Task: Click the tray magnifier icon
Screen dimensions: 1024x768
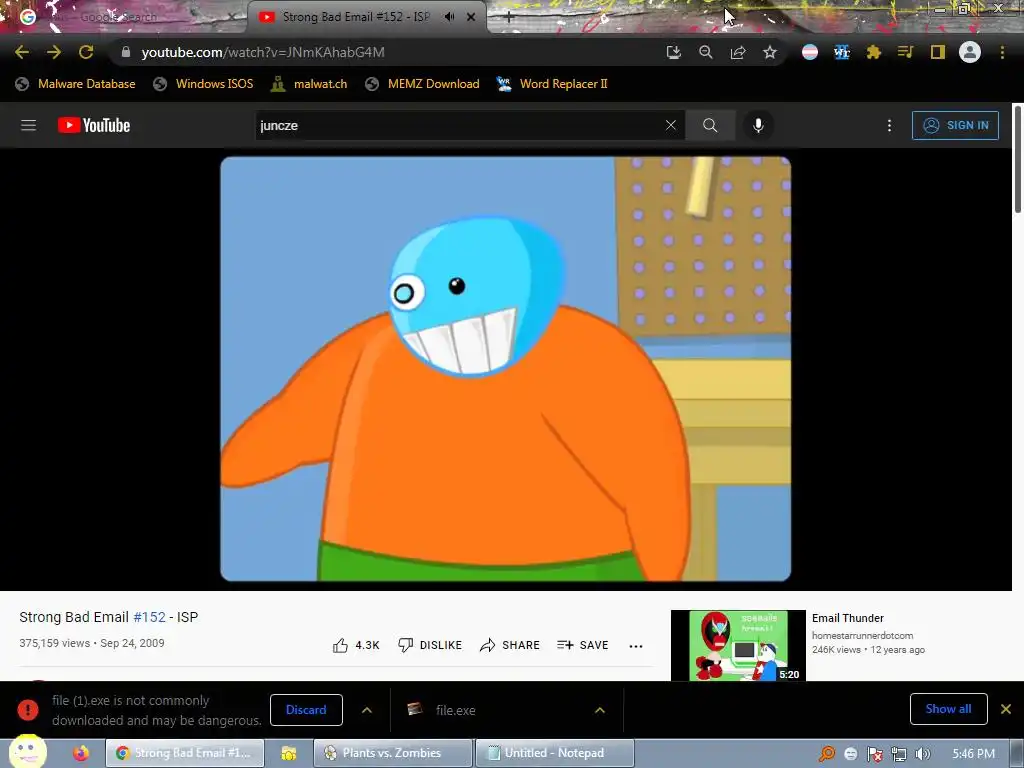Action: point(827,754)
